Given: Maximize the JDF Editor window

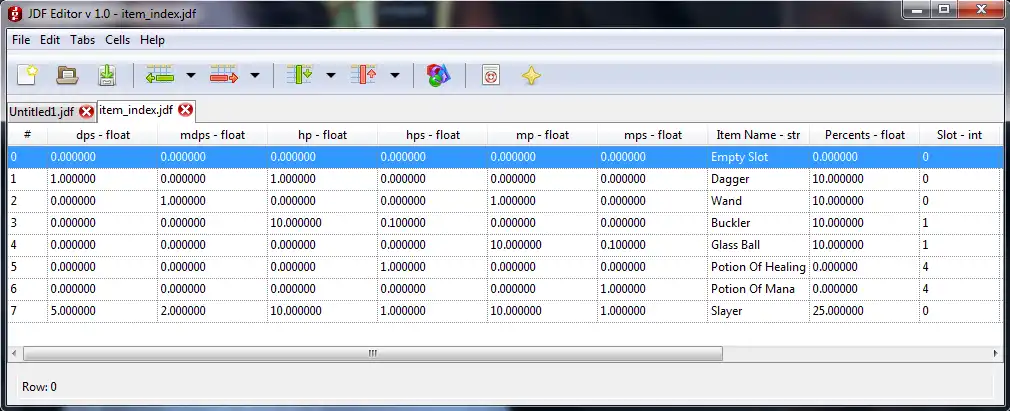Looking at the screenshot, I should click(x=944, y=9).
